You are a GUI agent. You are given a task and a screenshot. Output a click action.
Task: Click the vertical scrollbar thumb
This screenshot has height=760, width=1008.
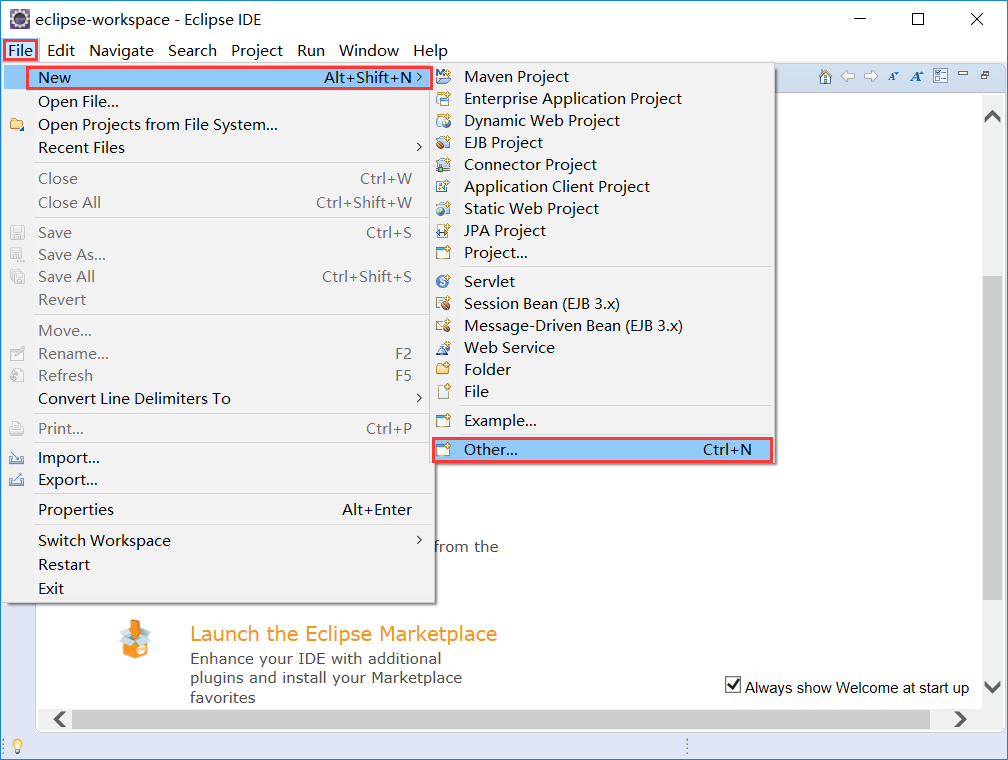993,437
